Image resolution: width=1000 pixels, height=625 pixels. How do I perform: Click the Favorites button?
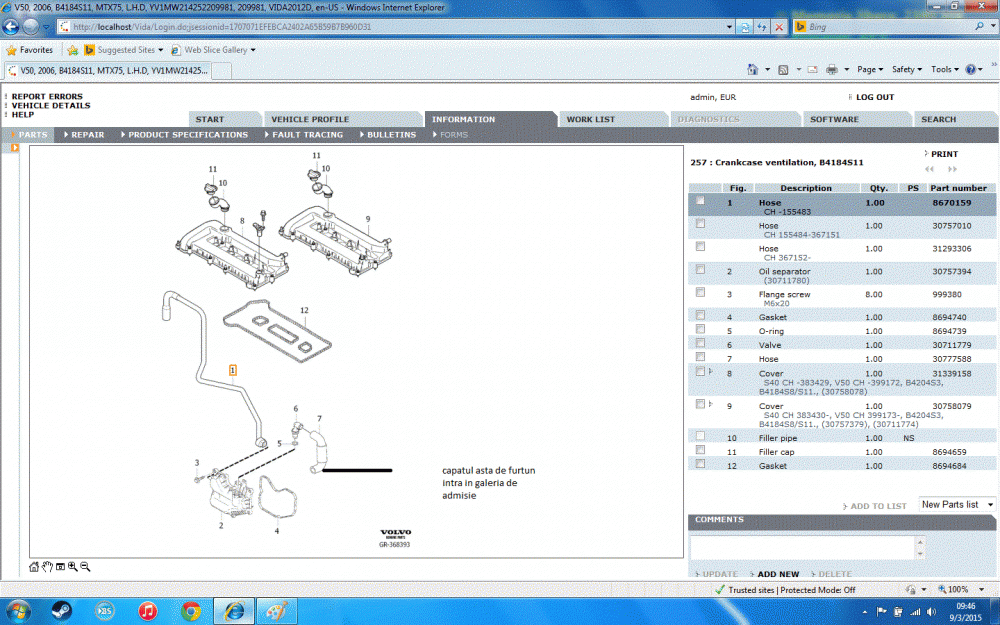coord(29,50)
